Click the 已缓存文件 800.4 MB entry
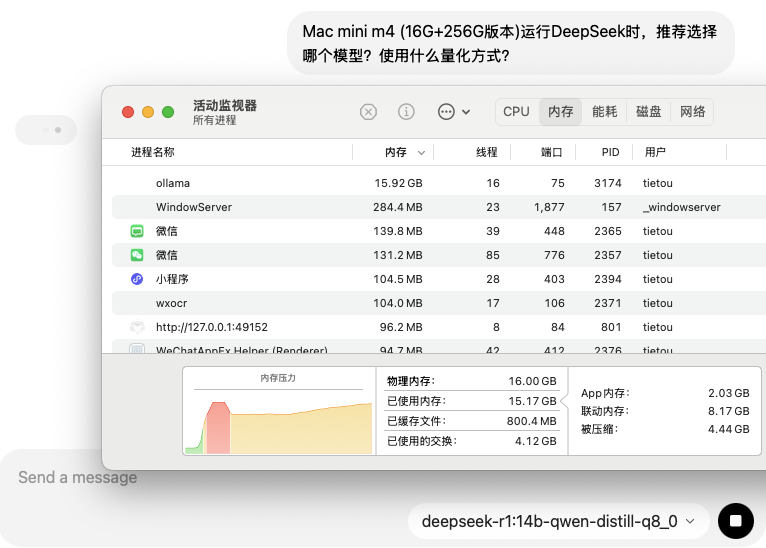 (471, 421)
